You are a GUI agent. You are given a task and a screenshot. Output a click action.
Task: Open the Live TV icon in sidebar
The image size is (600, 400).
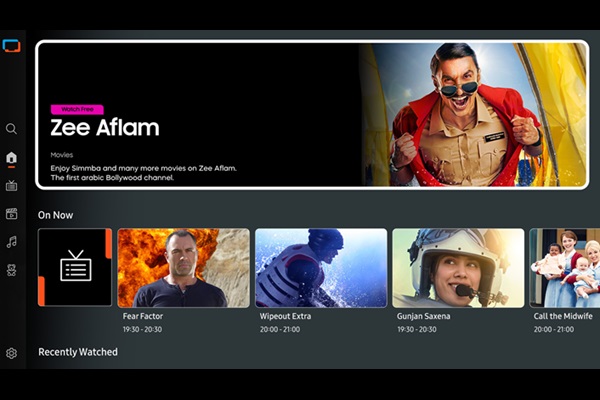pos(11,185)
